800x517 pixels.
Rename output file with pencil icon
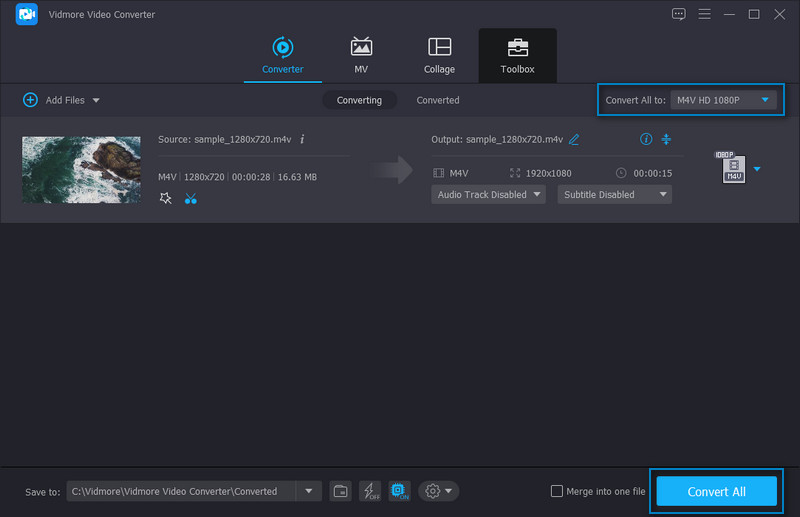(575, 139)
